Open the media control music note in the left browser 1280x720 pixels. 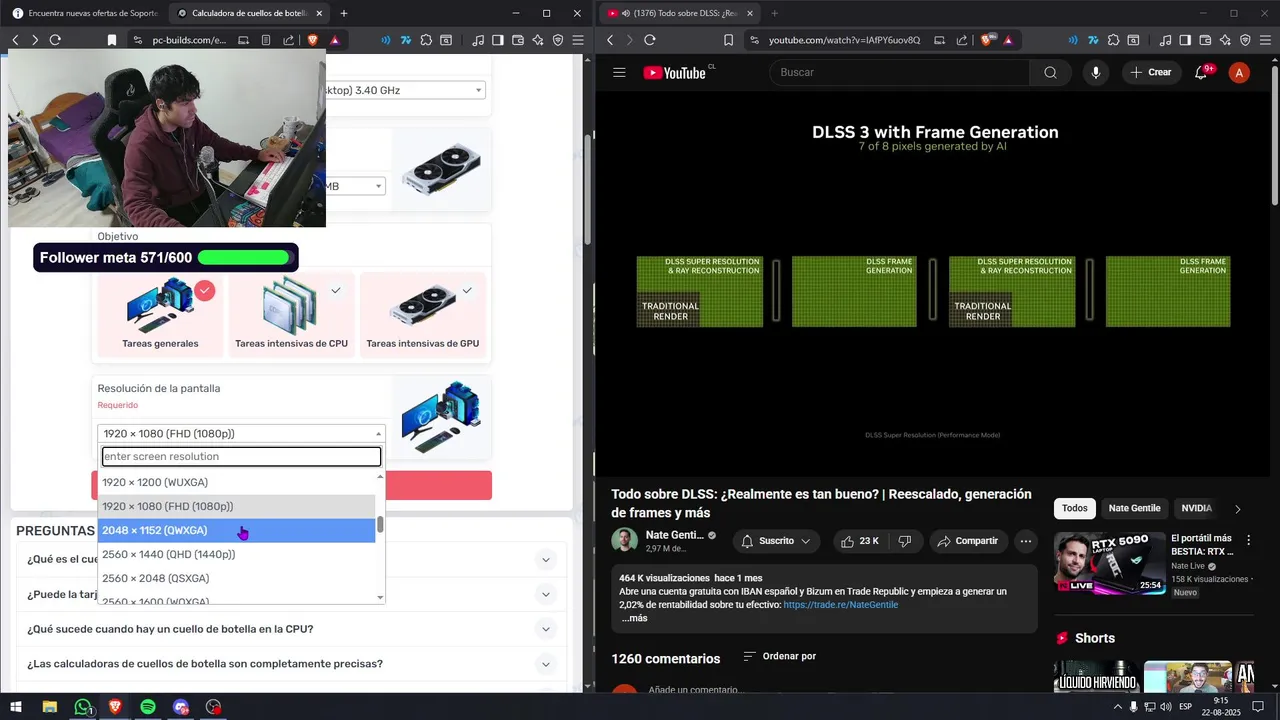coord(478,40)
